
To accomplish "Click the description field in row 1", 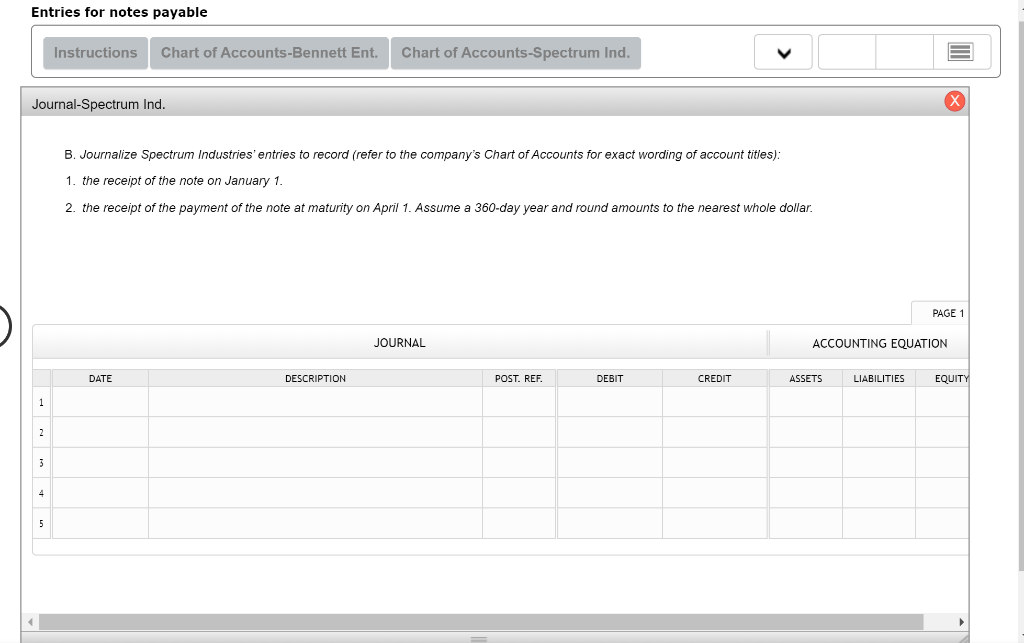I will click(x=315, y=402).
